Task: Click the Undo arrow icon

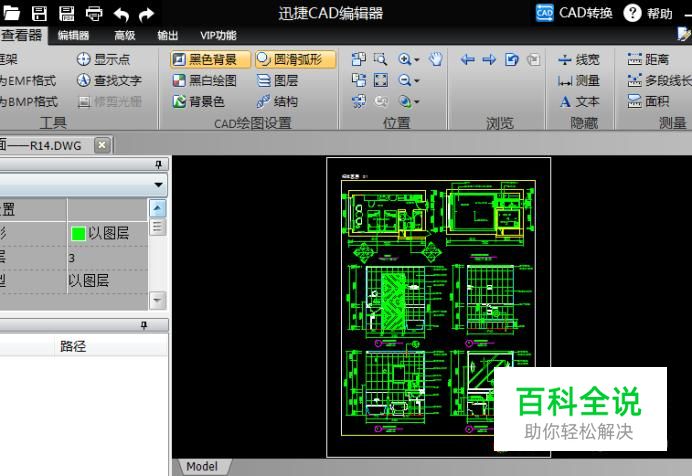Action: 121,13
